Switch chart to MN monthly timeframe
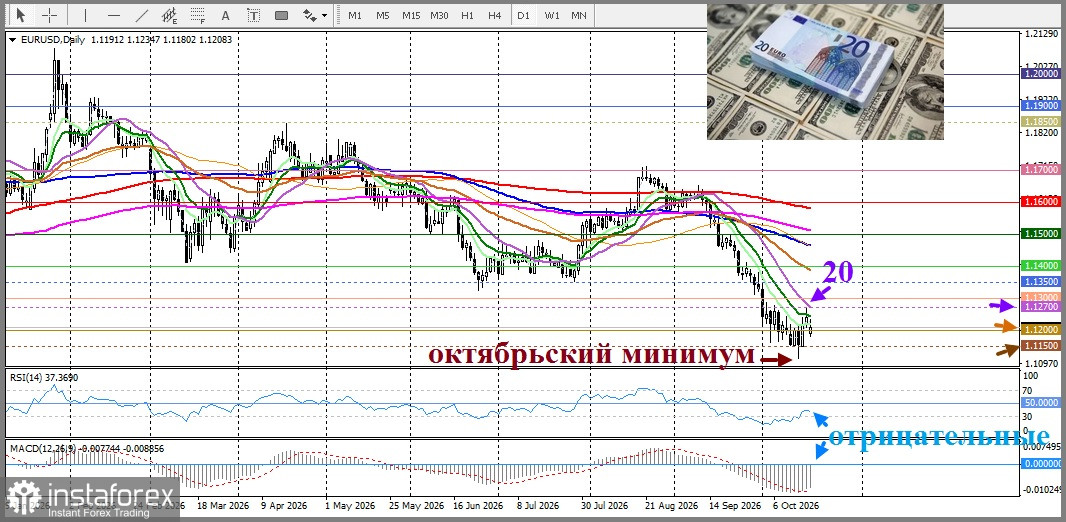This screenshot has height=522, width=1066. (x=579, y=15)
